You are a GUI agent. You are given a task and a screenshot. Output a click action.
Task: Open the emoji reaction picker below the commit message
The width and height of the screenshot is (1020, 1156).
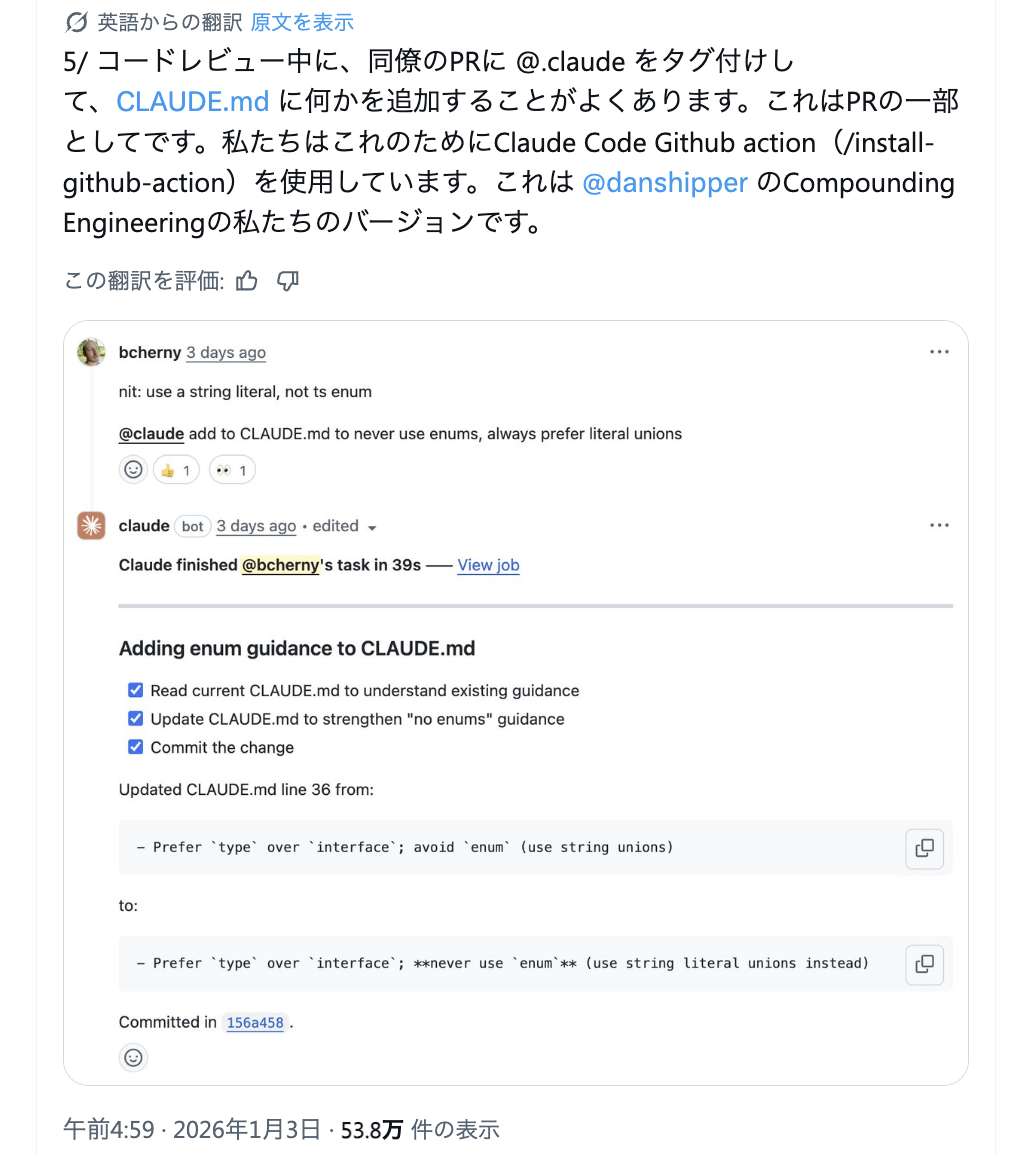(x=133, y=1056)
